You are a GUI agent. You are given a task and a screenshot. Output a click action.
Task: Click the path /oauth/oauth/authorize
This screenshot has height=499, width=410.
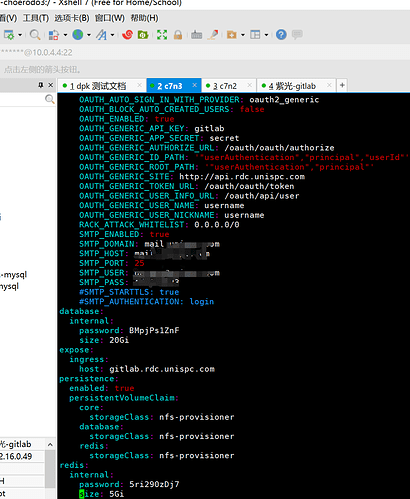click(x=279, y=148)
